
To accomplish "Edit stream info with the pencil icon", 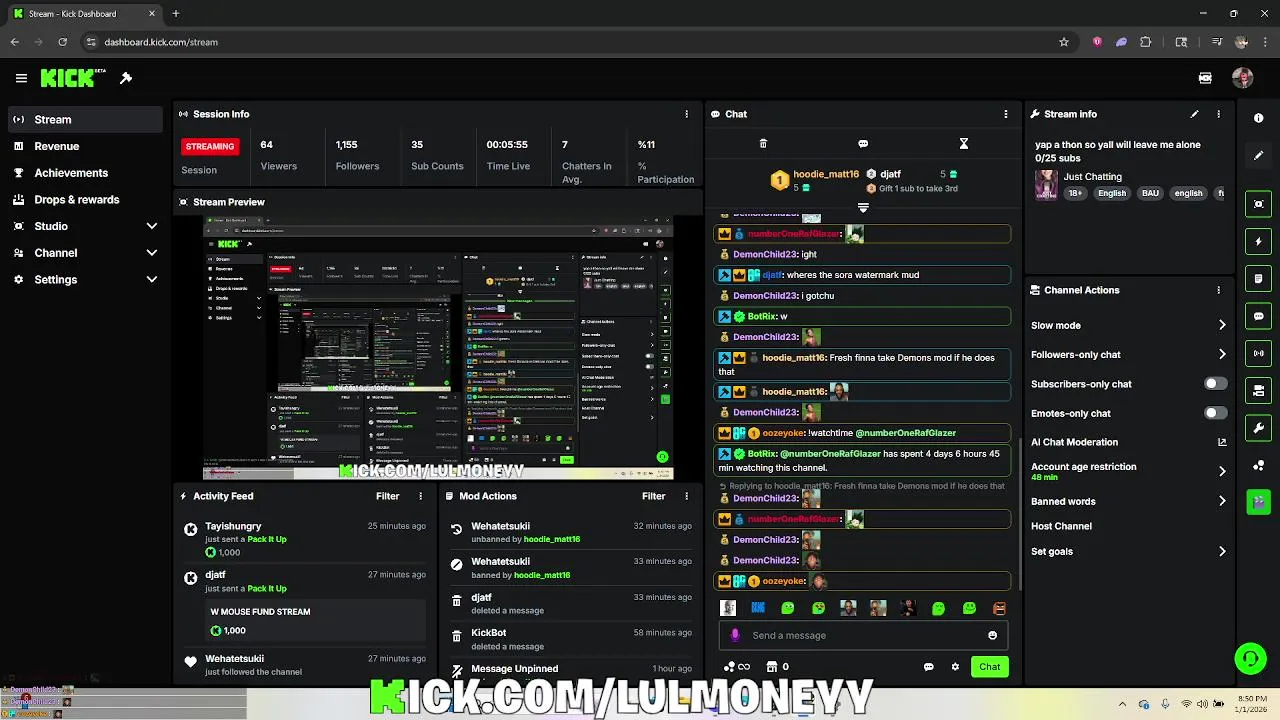I will 1194,114.
